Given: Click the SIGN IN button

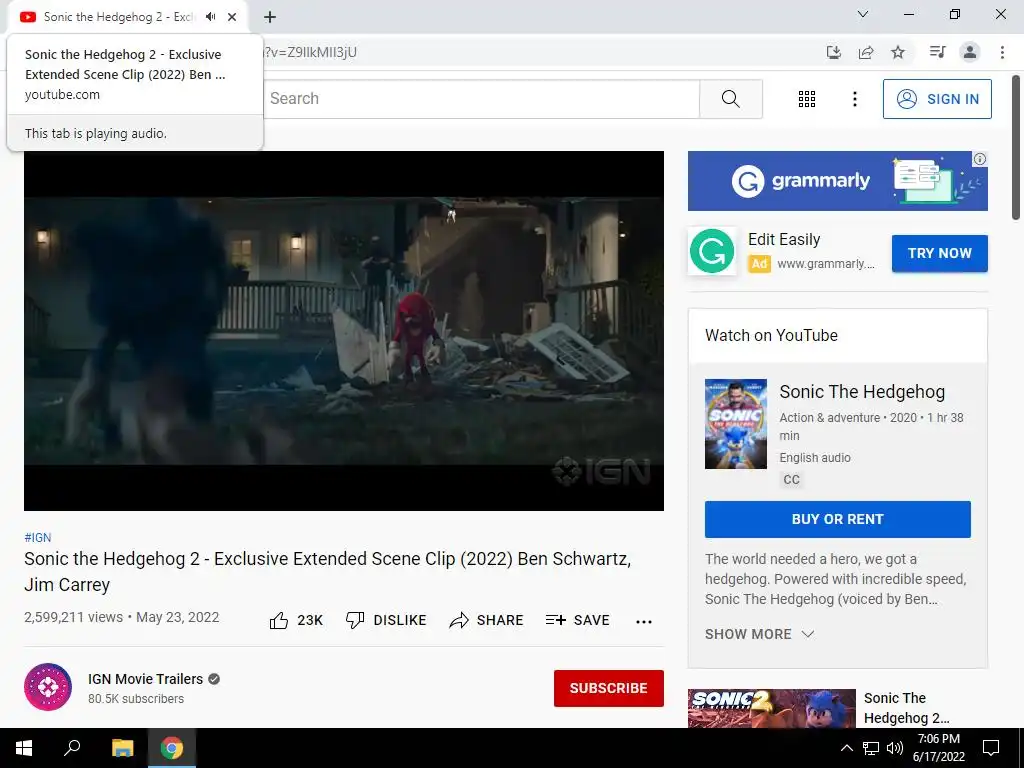Looking at the screenshot, I should coord(936,99).
